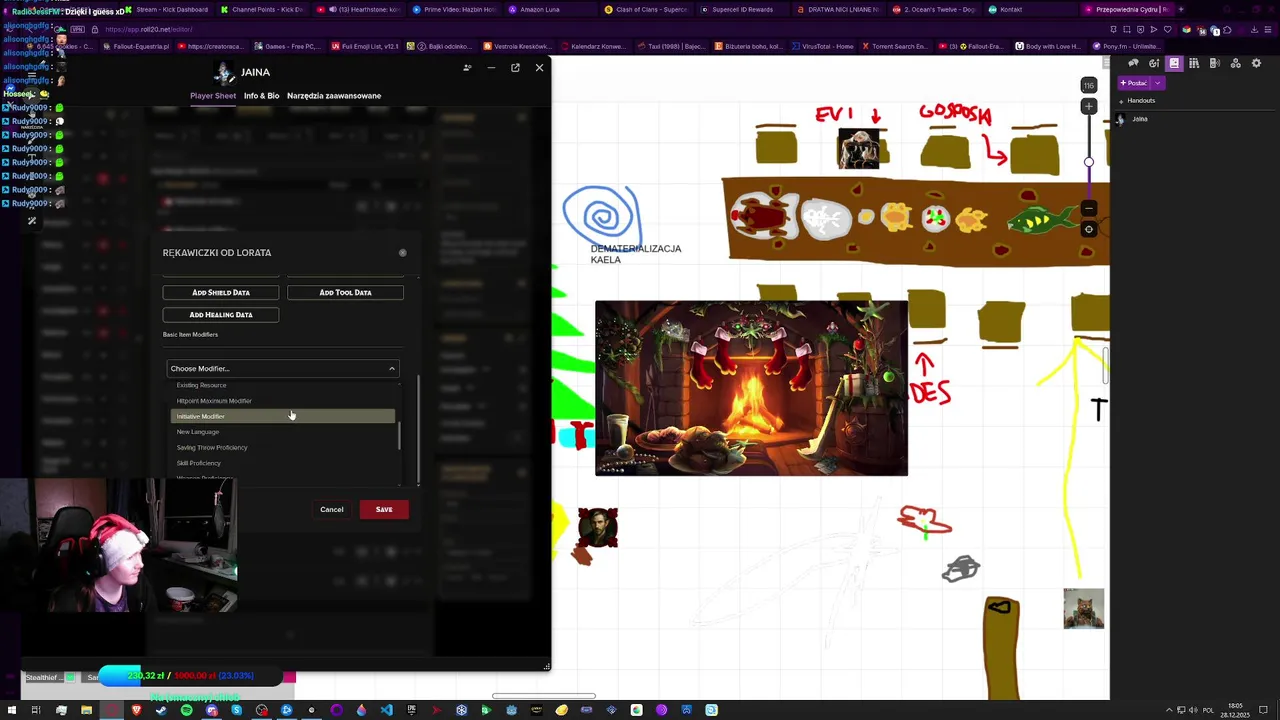The image size is (1280, 720).
Task: Open the Jaina journal entry
Action: pyautogui.click(x=1139, y=119)
